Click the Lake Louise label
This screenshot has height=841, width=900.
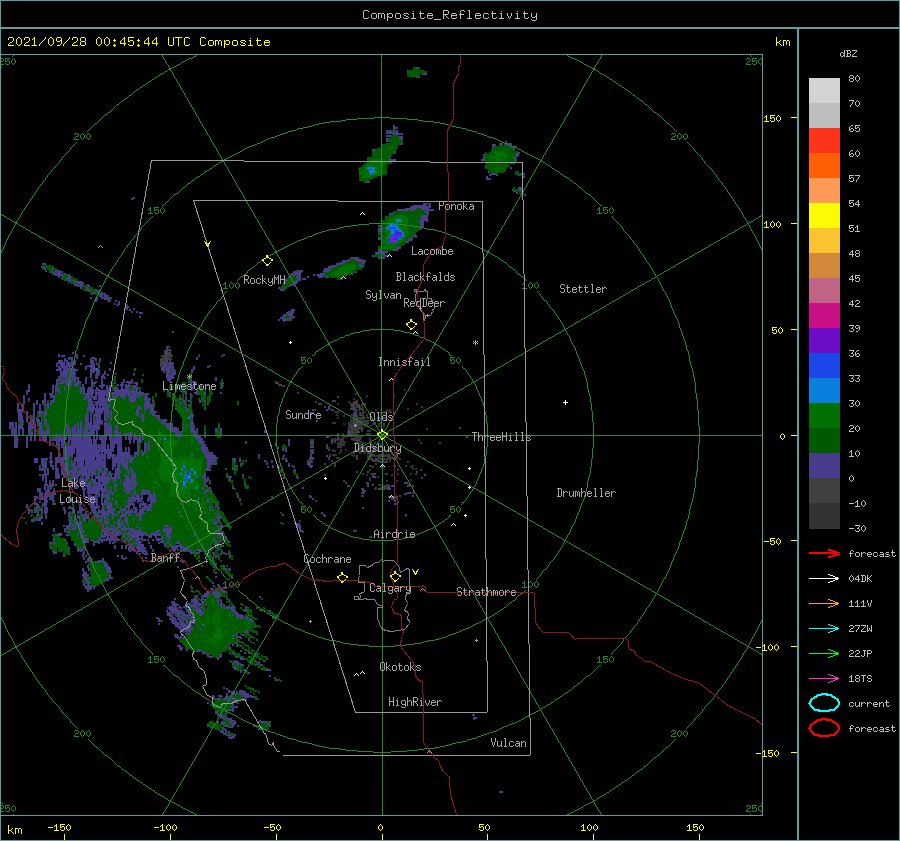[77, 491]
